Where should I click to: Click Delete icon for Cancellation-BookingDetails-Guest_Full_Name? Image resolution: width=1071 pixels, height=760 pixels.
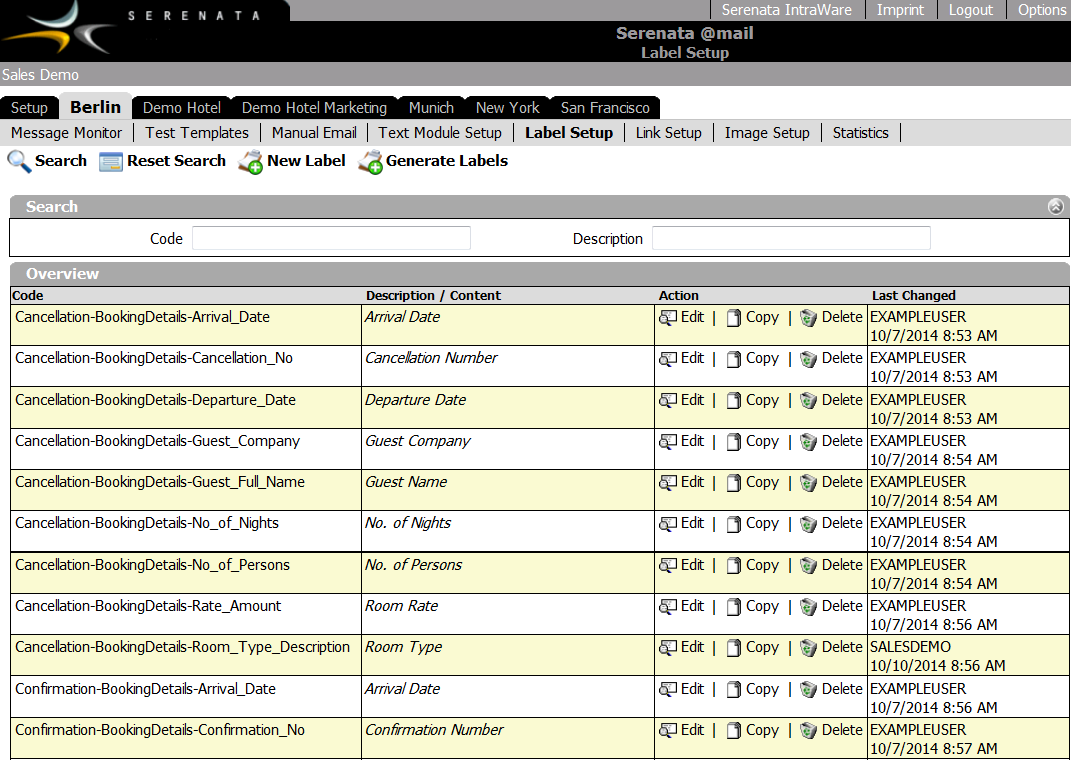808,483
